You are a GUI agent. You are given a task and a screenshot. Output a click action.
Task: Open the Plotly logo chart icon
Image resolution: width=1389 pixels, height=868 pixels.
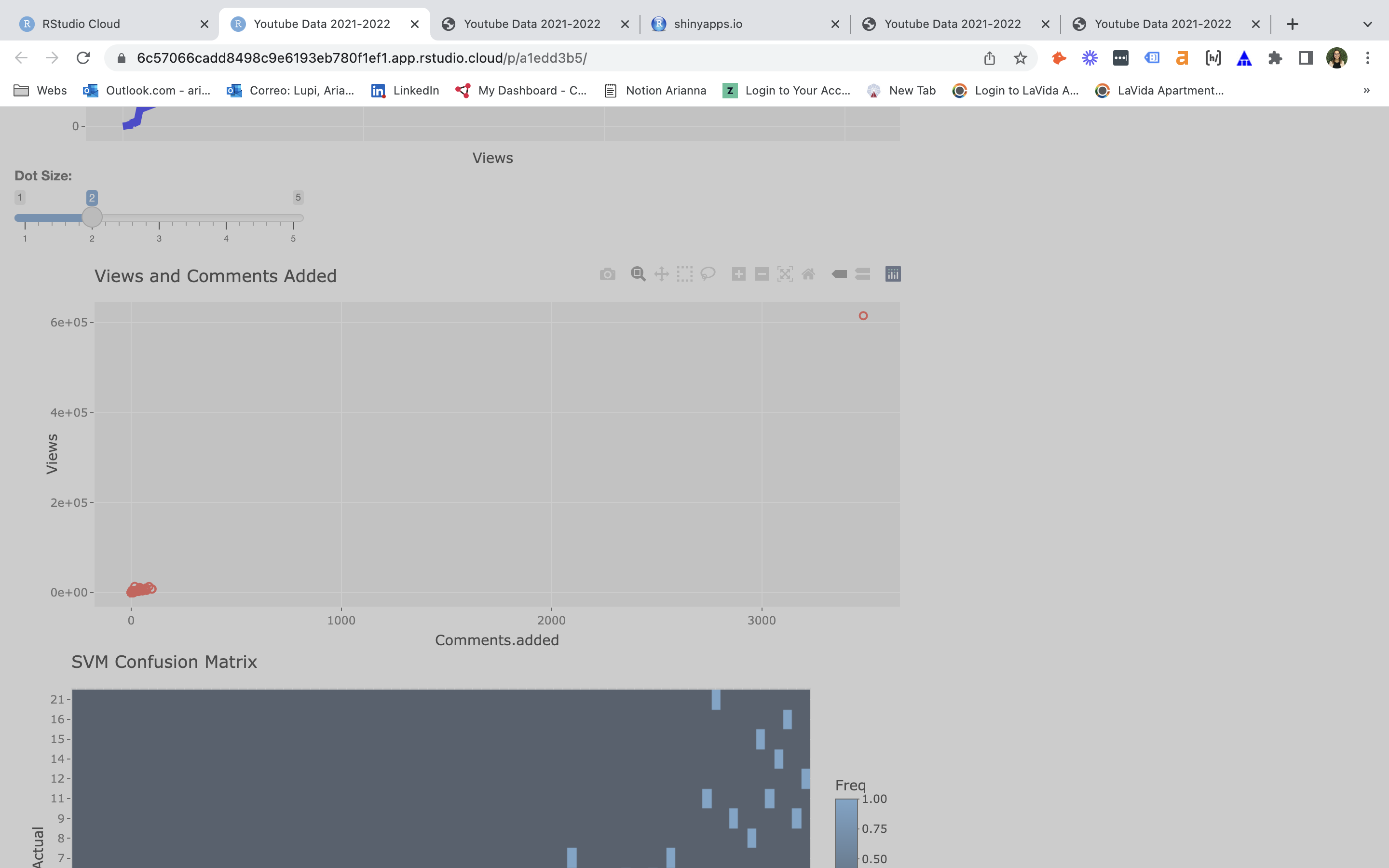click(893, 274)
